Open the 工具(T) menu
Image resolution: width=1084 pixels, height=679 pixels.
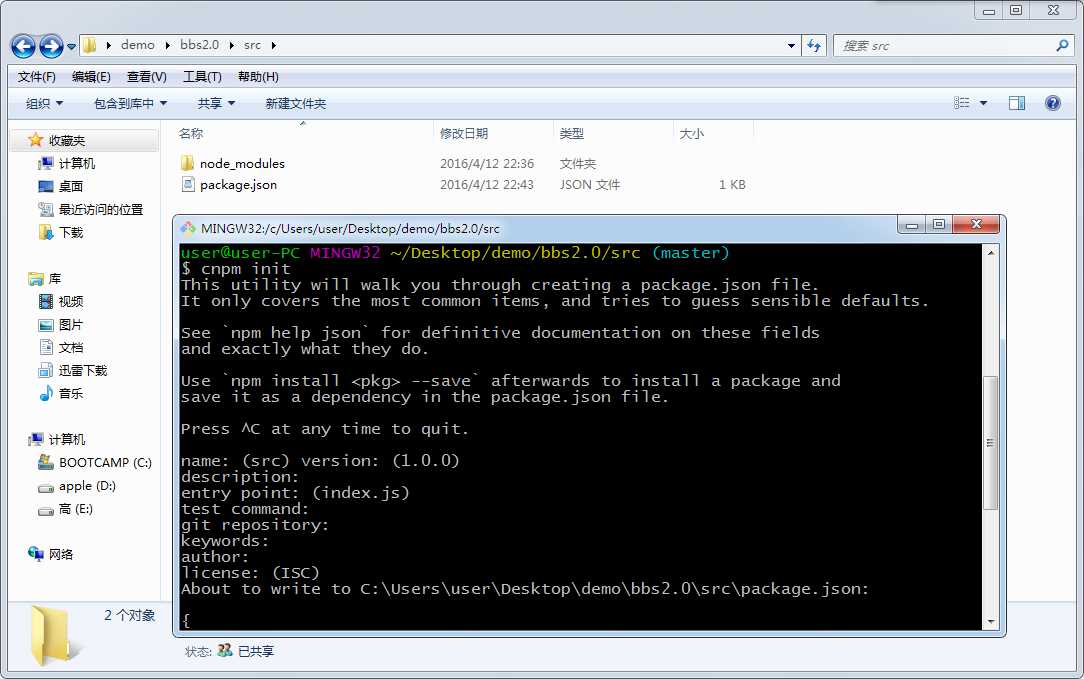(202, 77)
